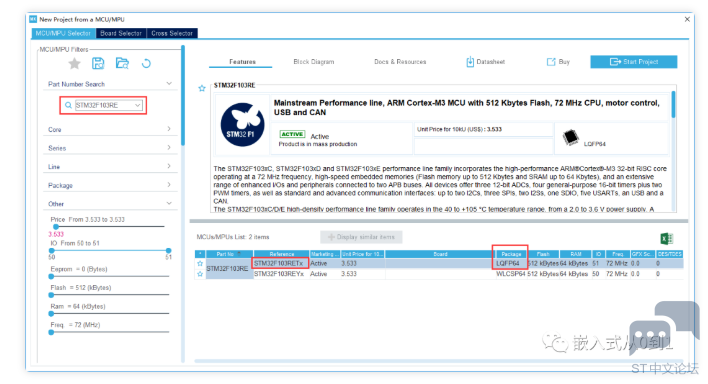Image resolution: width=708 pixels, height=384 pixels.
Task: Click the Start Project button
Action: (633, 62)
